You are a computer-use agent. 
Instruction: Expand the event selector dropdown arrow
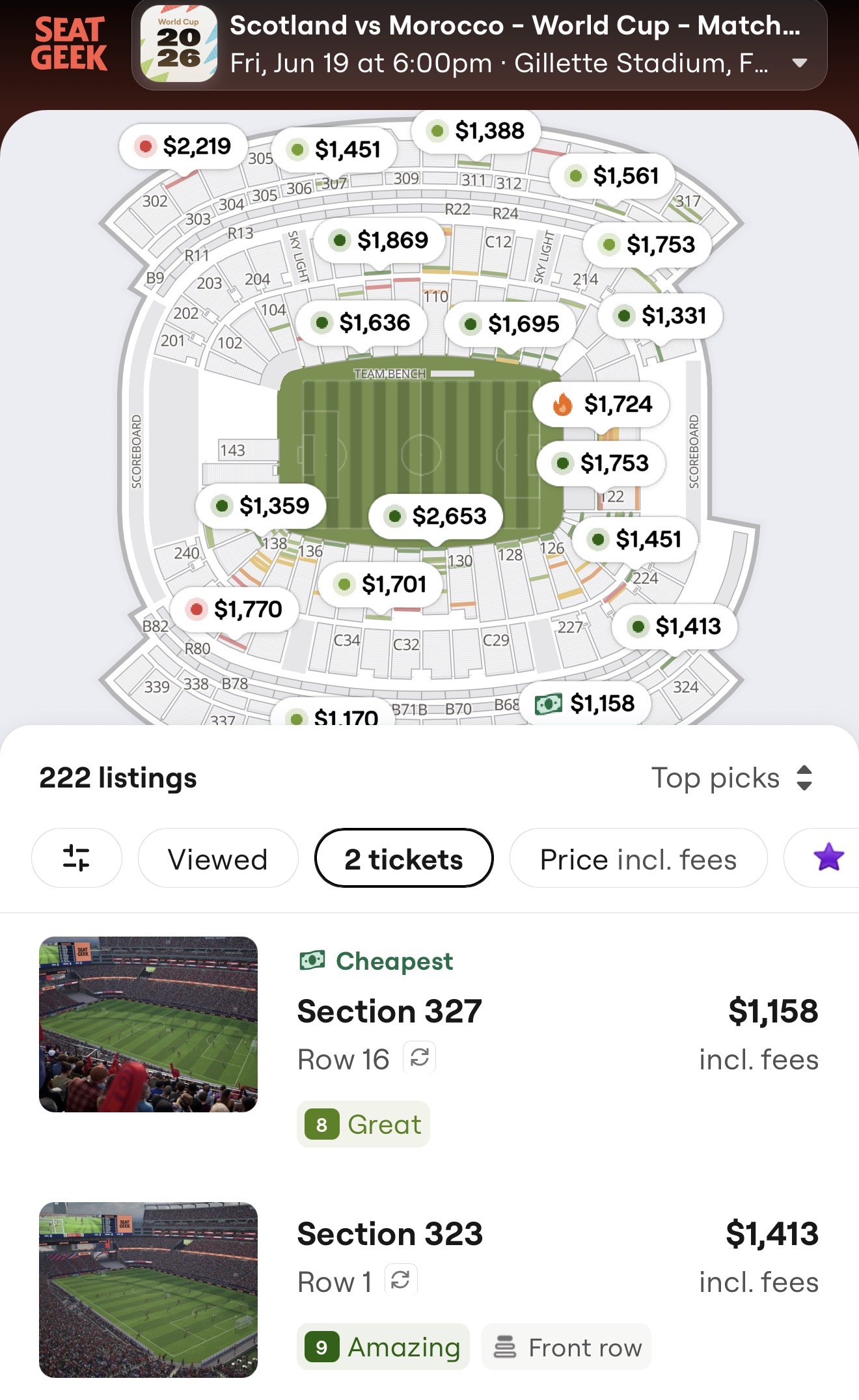click(x=800, y=63)
